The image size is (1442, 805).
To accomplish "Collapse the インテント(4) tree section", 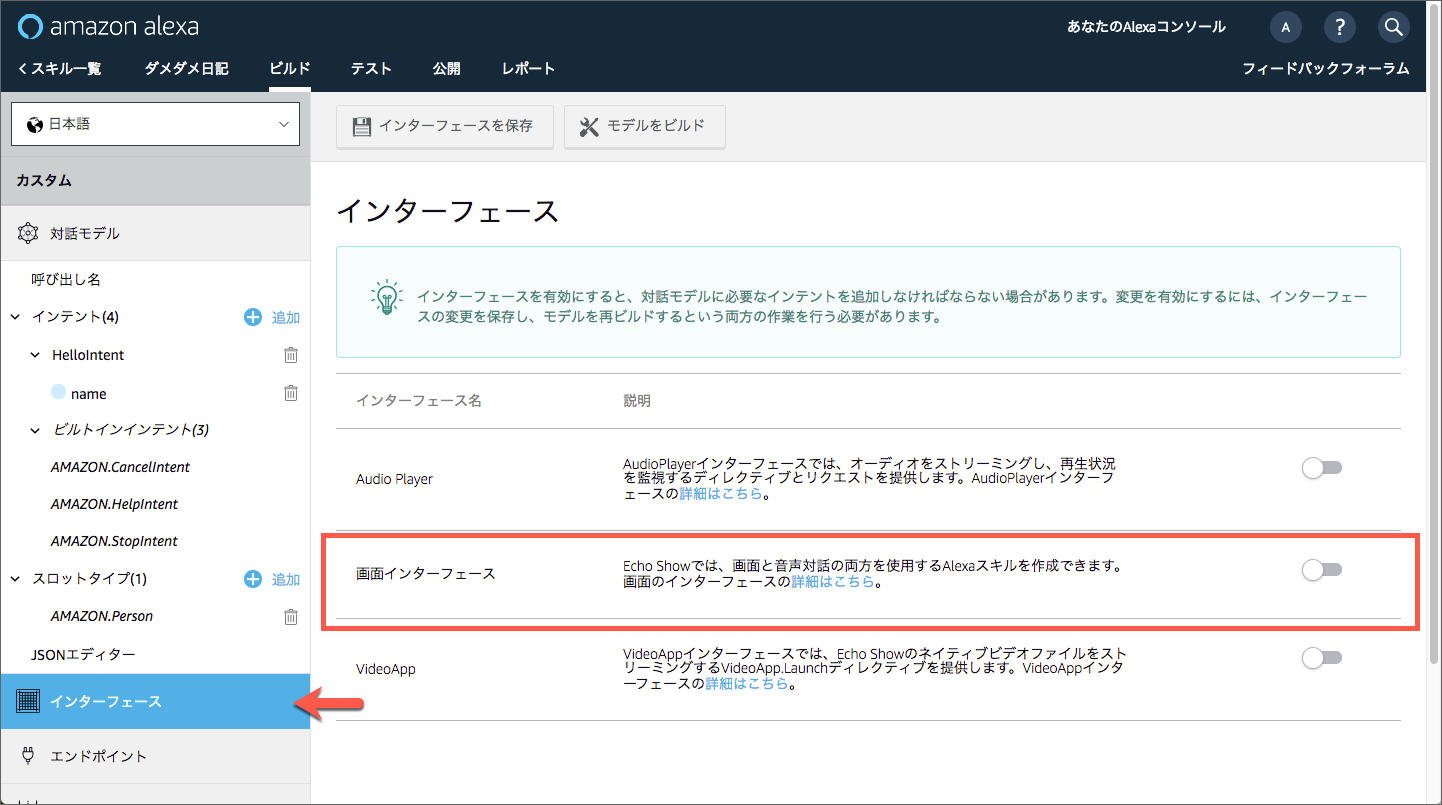I will (x=14, y=316).
